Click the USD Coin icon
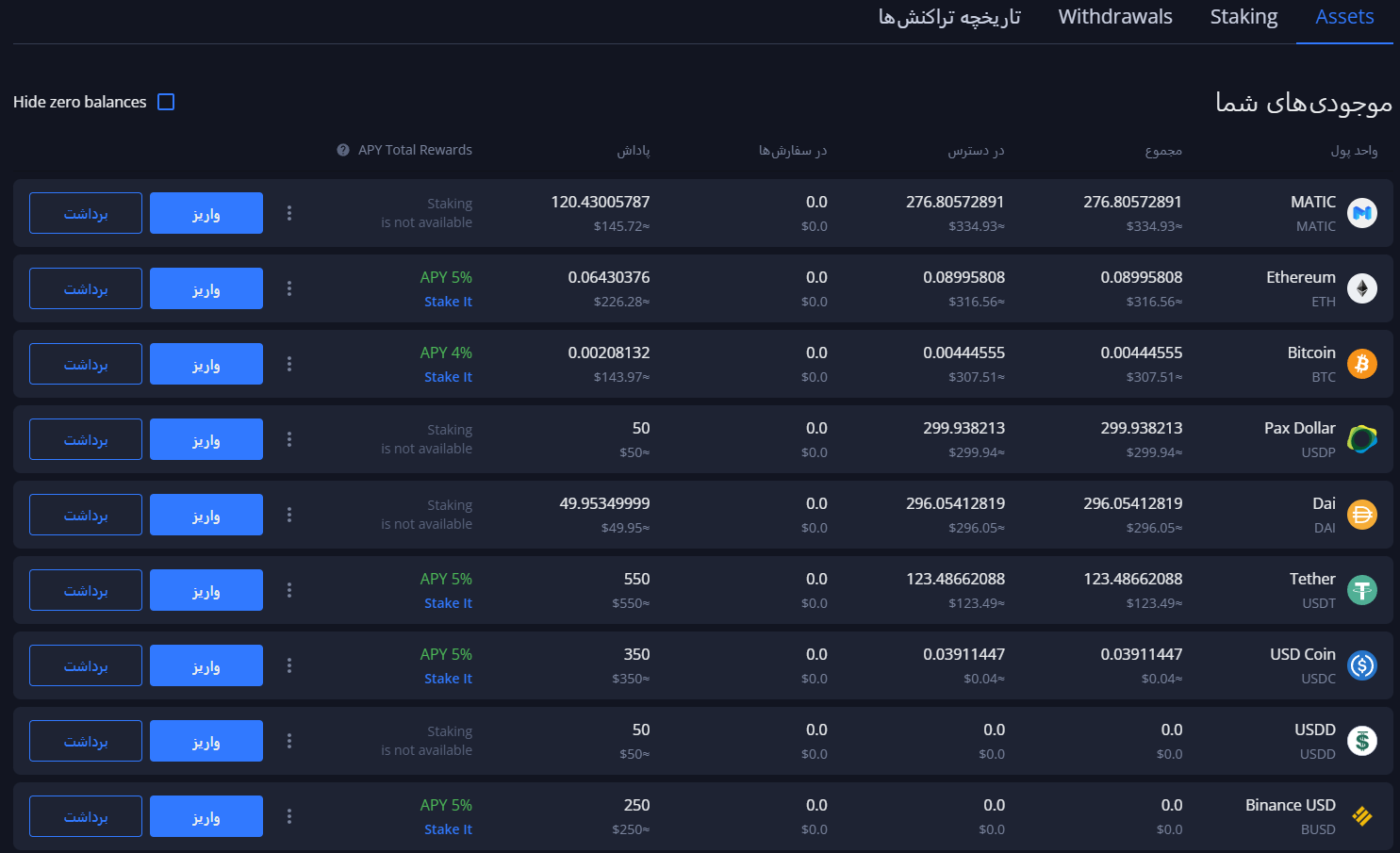This screenshot has height=853, width=1400. point(1361,665)
